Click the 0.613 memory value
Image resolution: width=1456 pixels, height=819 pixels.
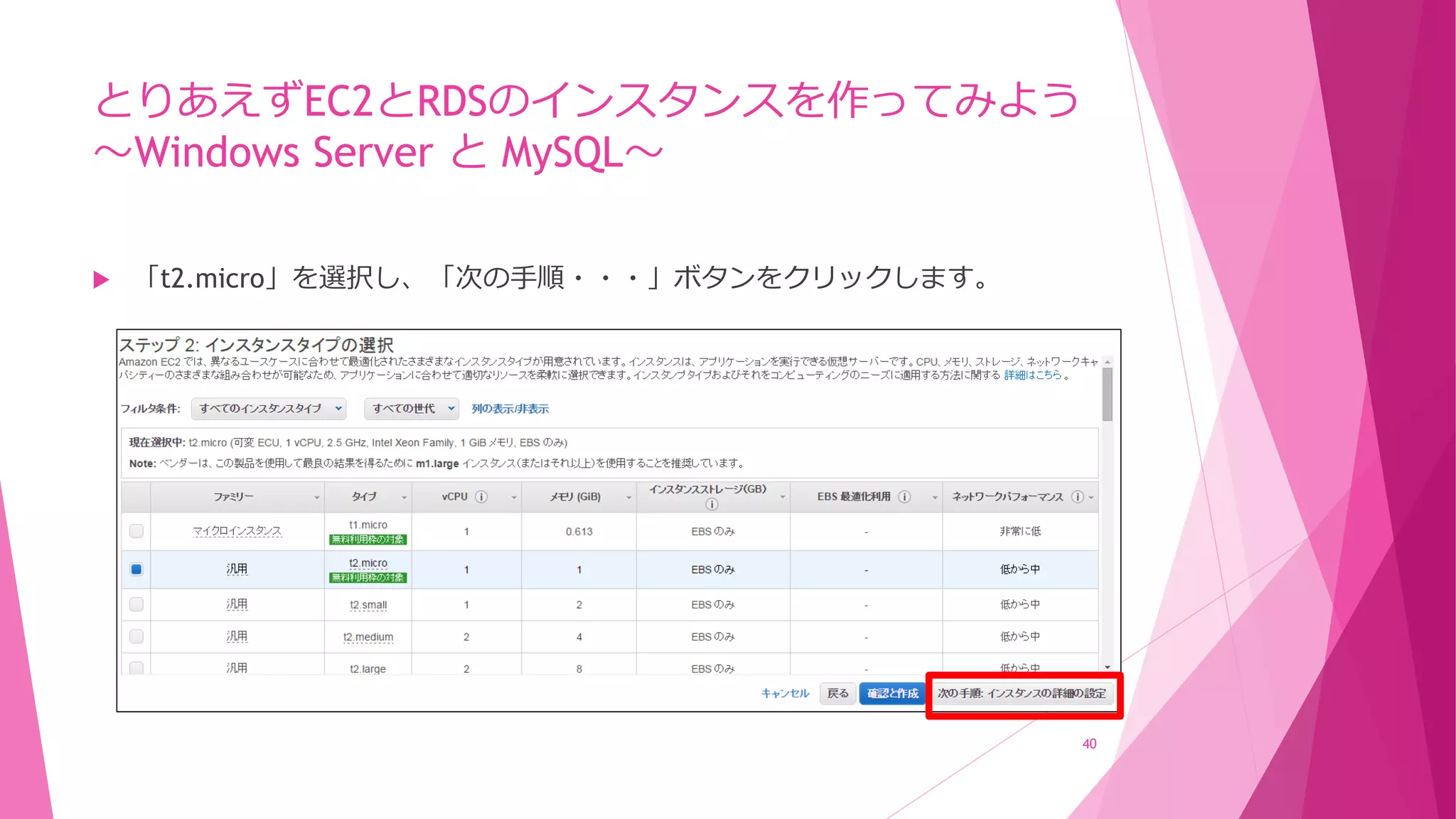coord(579,532)
